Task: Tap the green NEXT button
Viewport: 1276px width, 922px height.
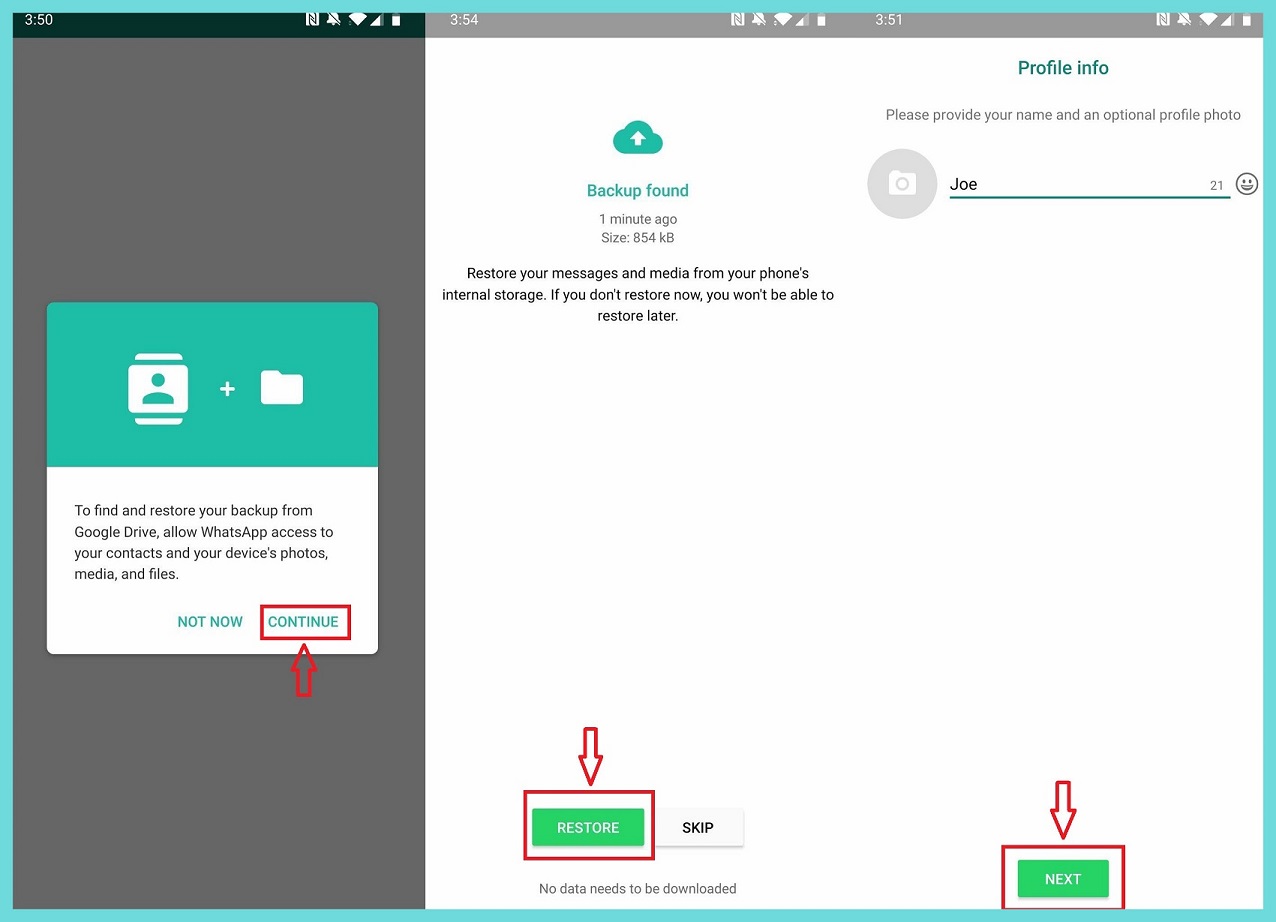Action: tap(1063, 879)
